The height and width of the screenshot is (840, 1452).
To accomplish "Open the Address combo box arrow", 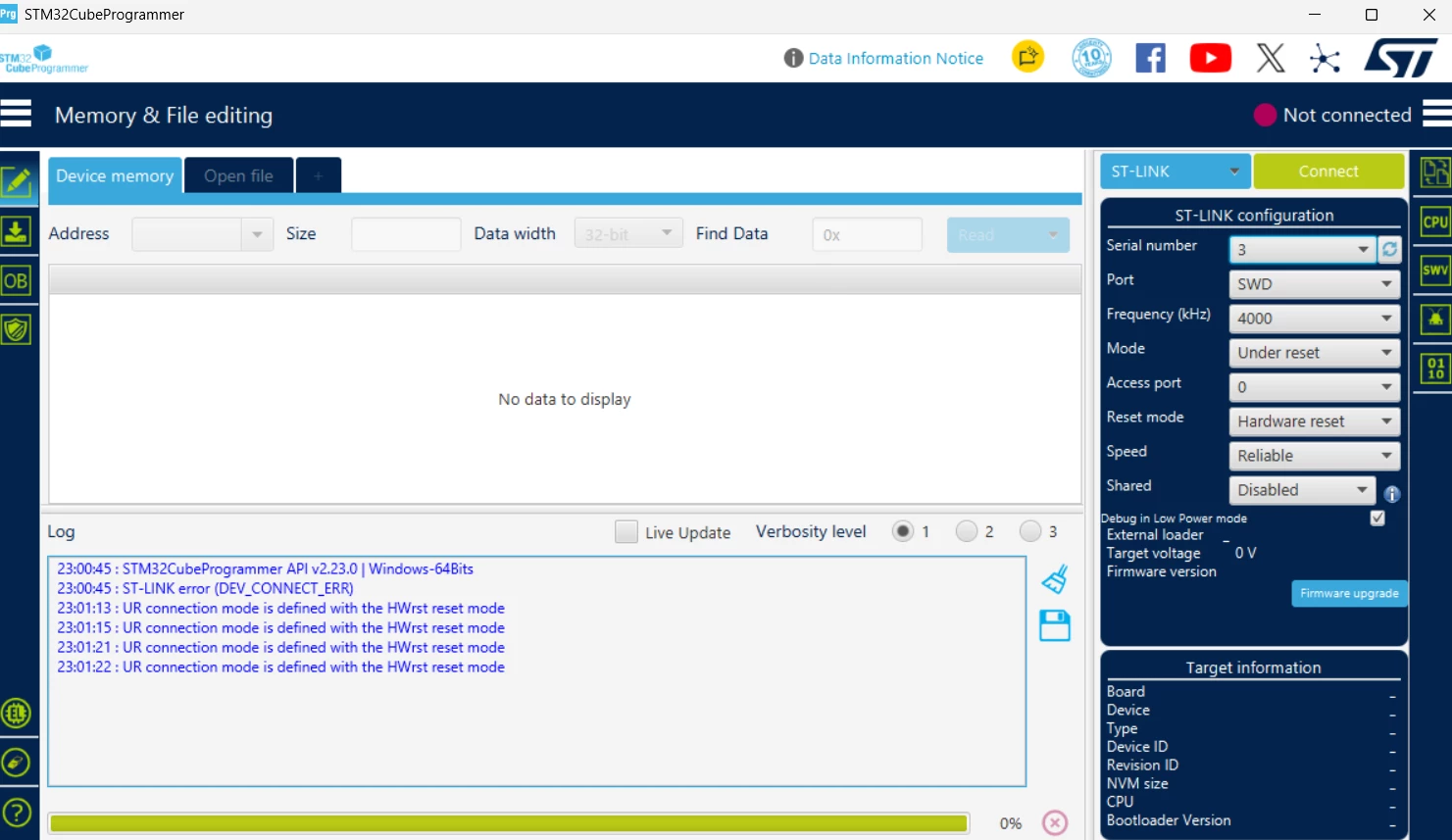I will tap(257, 234).
